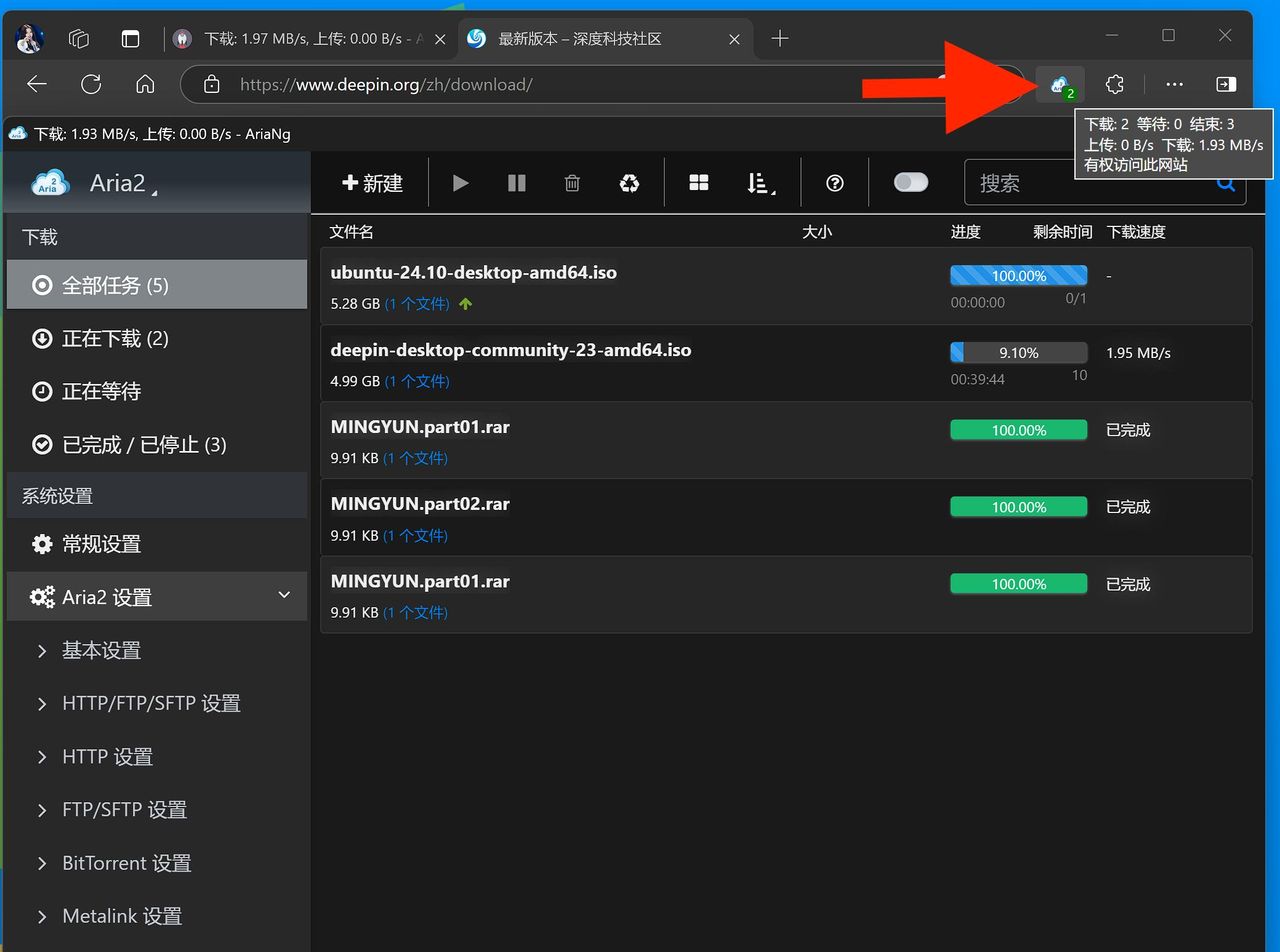Close the 下载 AriaNg browser tab
Image resolution: width=1280 pixels, height=952 pixels.
(x=441, y=39)
